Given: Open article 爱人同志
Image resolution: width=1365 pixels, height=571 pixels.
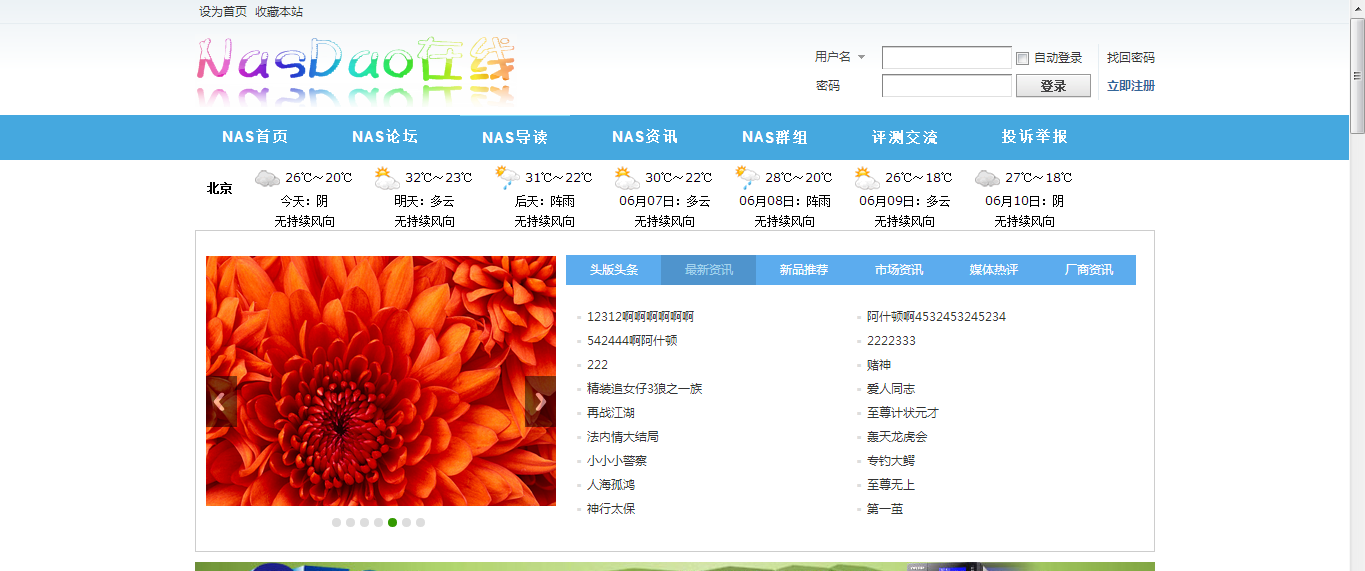Looking at the screenshot, I should 891,389.
